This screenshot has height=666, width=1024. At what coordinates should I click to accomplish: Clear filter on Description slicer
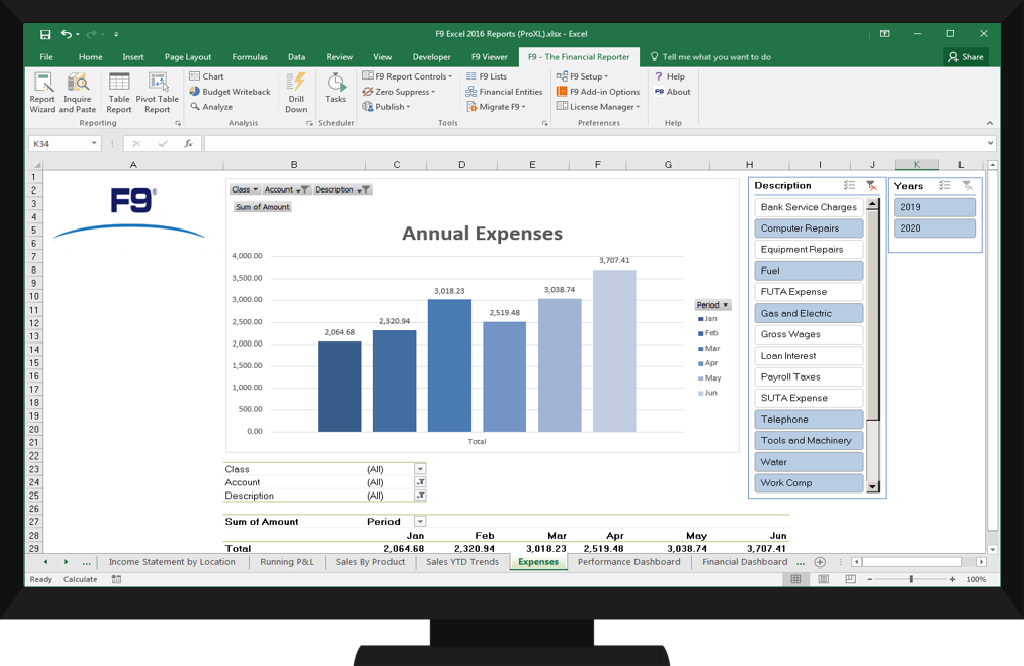(871, 185)
